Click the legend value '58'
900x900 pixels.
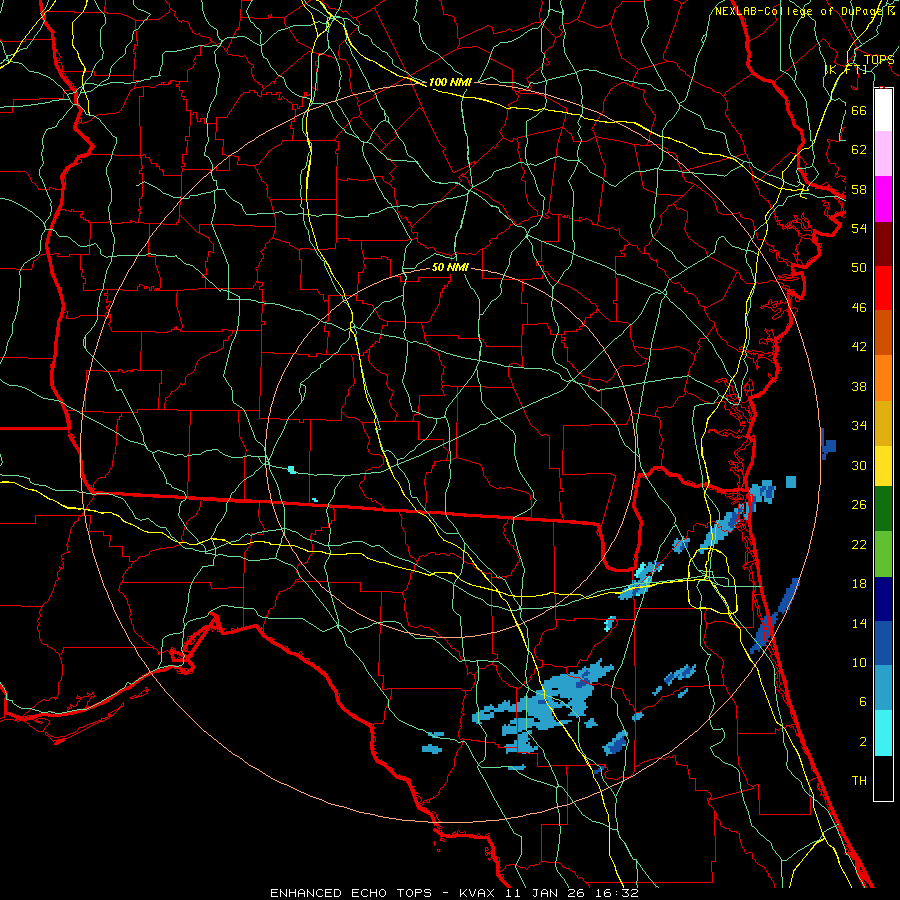click(859, 189)
